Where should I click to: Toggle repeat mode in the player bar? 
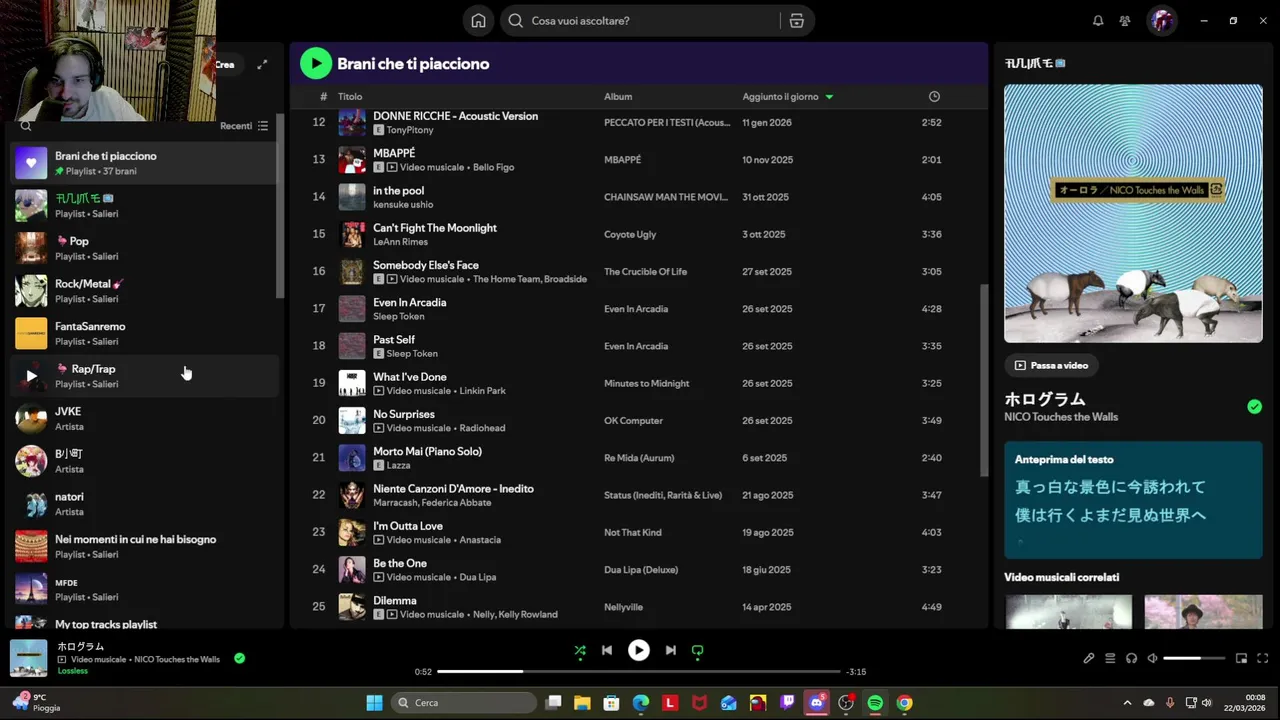pos(697,650)
